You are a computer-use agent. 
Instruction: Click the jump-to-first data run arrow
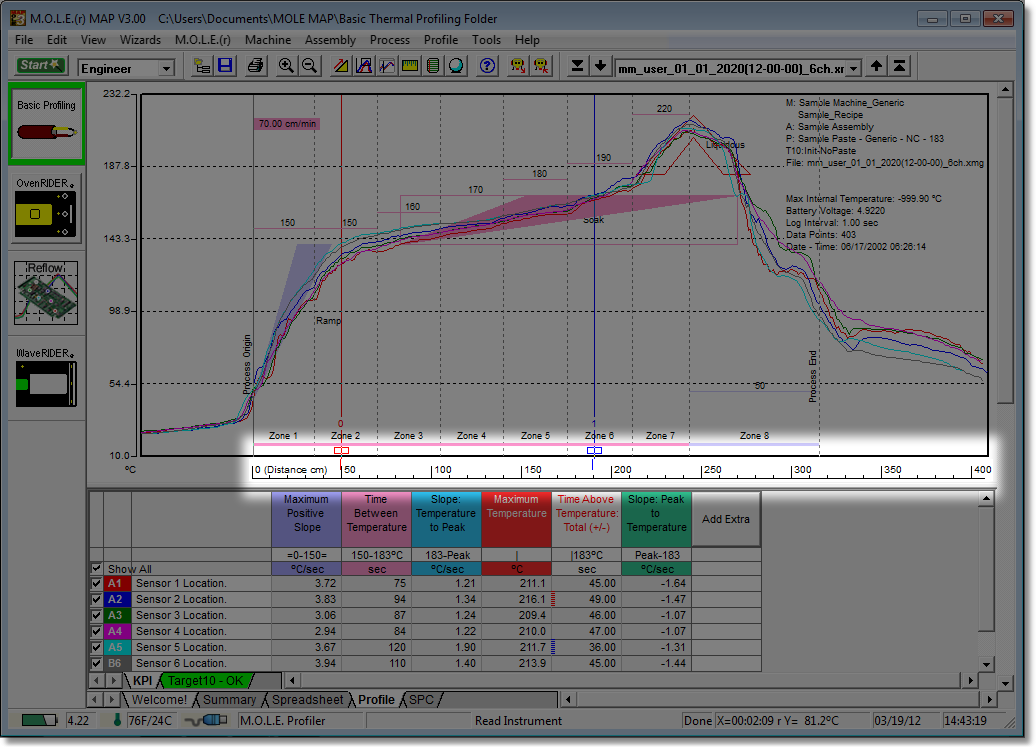point(899,66)
